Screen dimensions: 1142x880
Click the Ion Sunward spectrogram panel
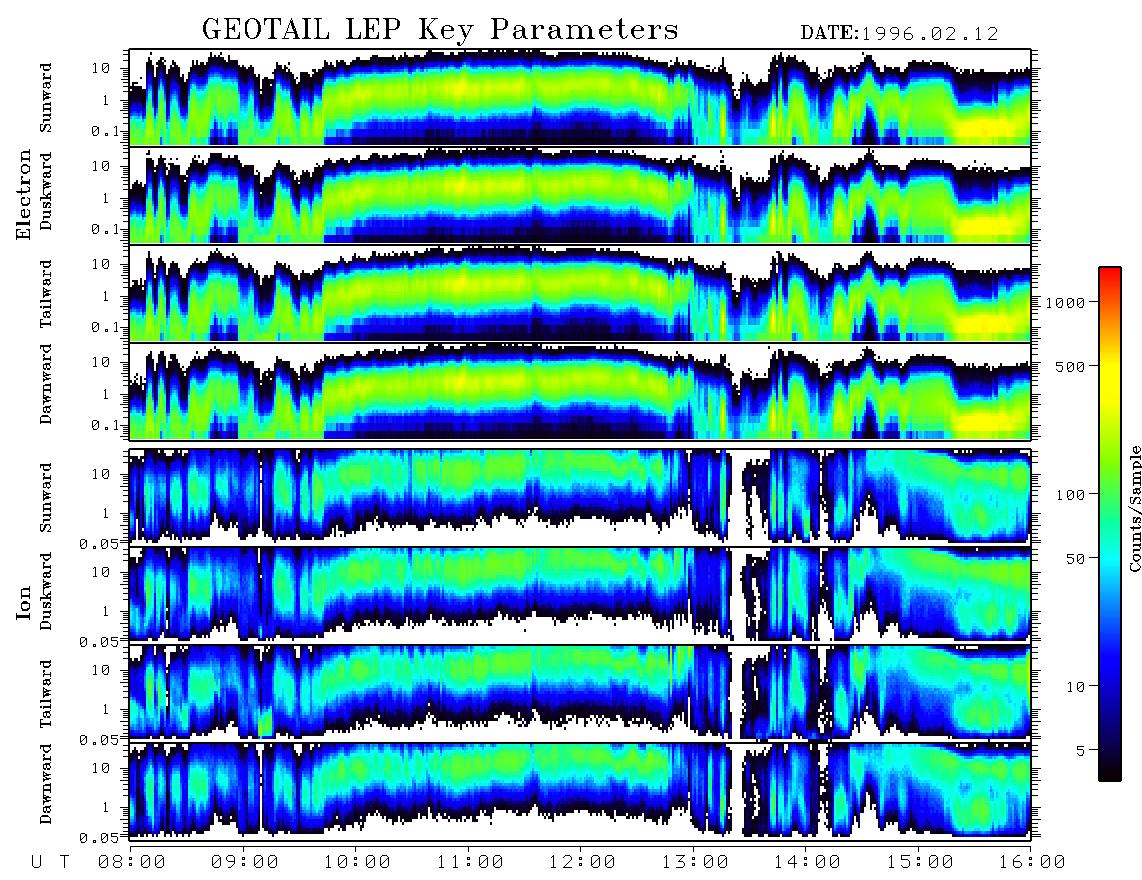click(x=580, y=496)
